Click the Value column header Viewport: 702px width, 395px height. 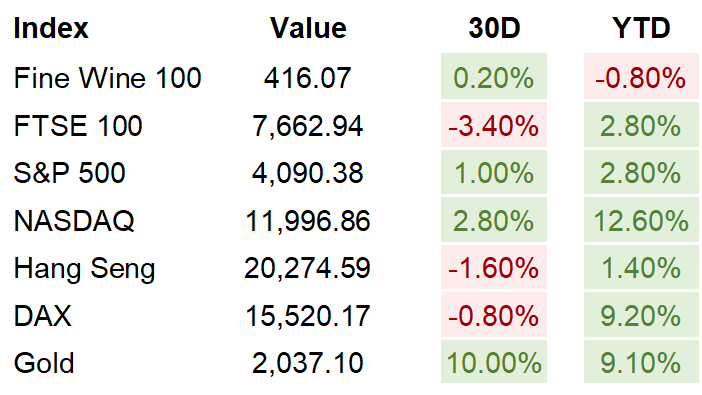click(x=308, y=28)
